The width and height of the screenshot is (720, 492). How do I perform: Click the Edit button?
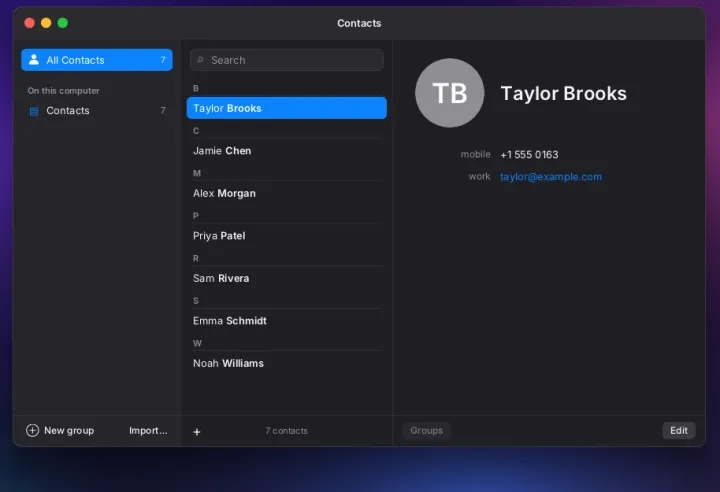pos(679,430)
